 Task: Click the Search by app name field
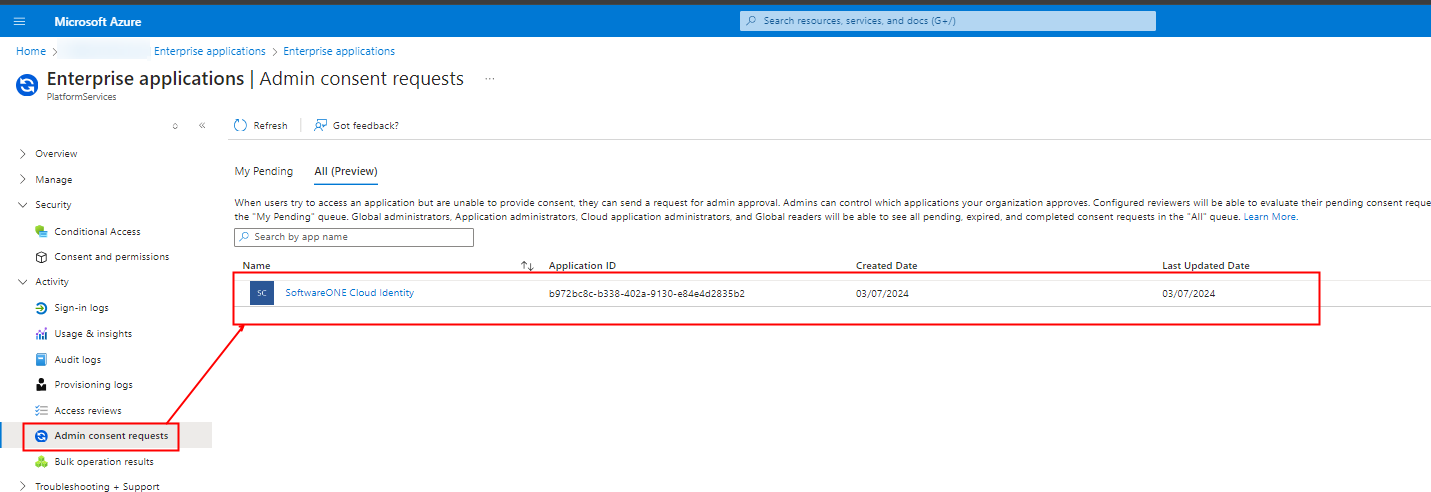pyautogui.click(x=354, y=237)
